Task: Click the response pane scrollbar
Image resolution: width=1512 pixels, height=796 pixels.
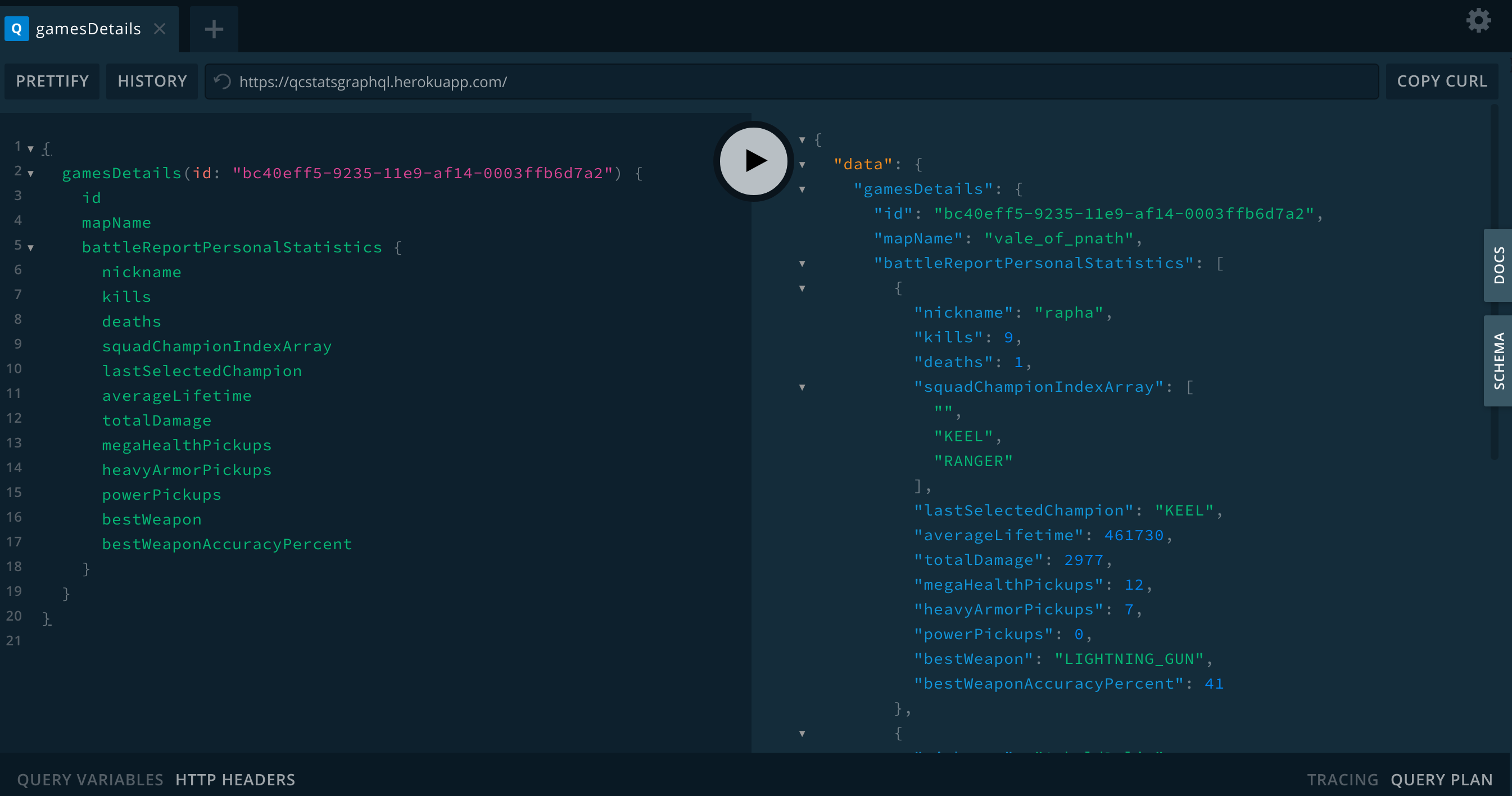Action: 1495,282
